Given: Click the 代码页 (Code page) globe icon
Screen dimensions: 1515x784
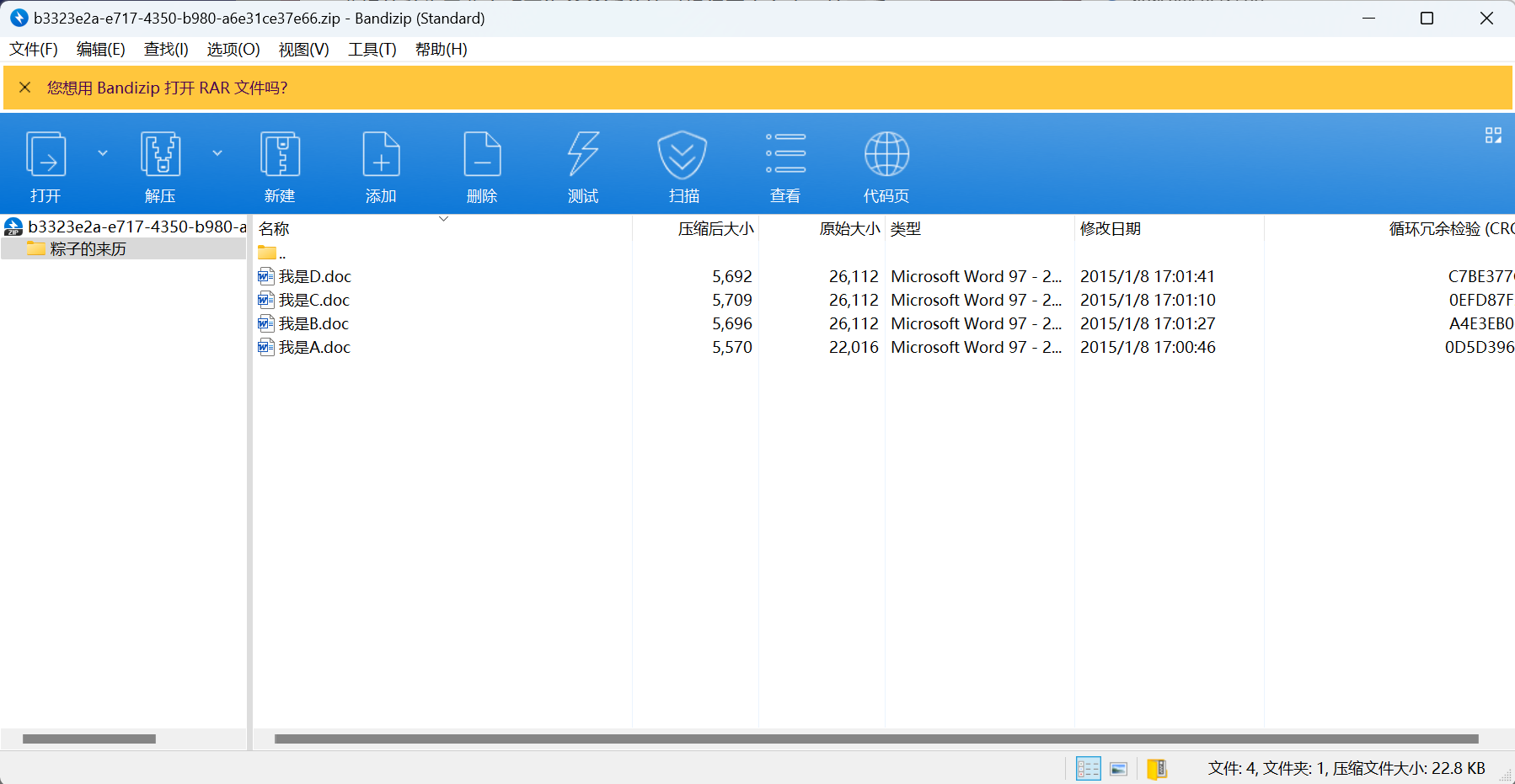Looking at the screenshot, I should pyautogui.click(x=886, y=154).
